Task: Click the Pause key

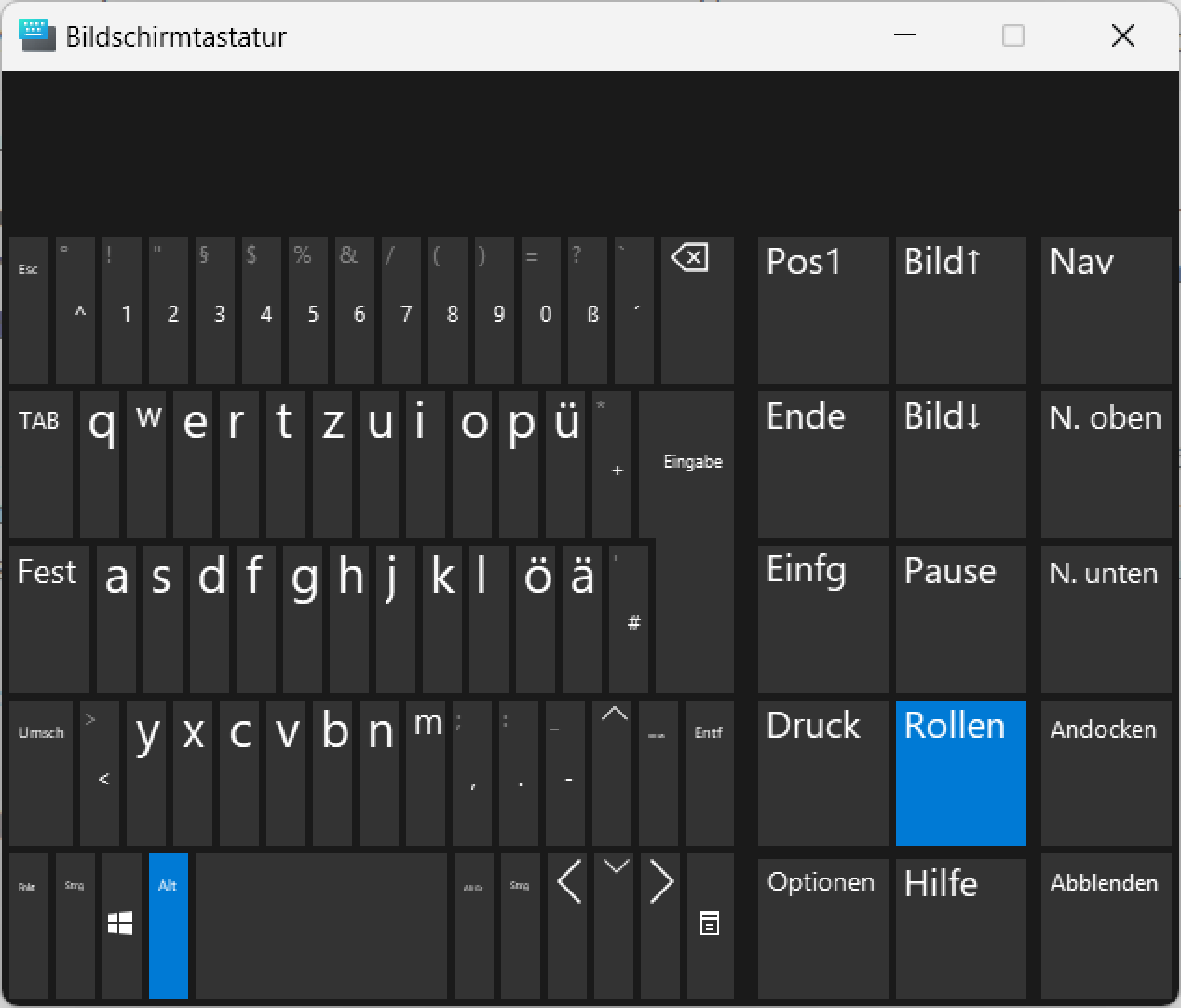Action: click(x=961, y=620)
